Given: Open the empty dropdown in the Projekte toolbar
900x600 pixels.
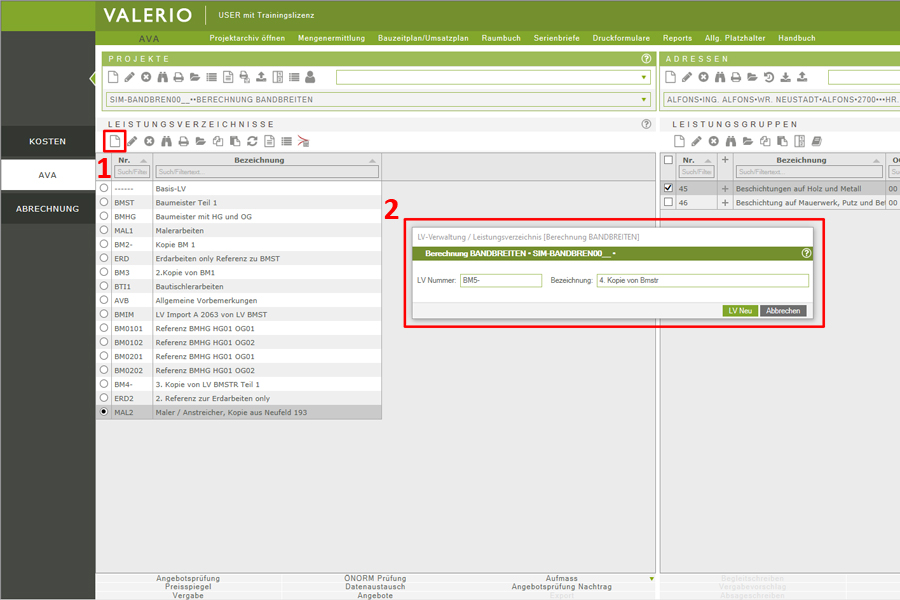Looking at the screenshot, I should pyautogui.click(x=494, y=77).
